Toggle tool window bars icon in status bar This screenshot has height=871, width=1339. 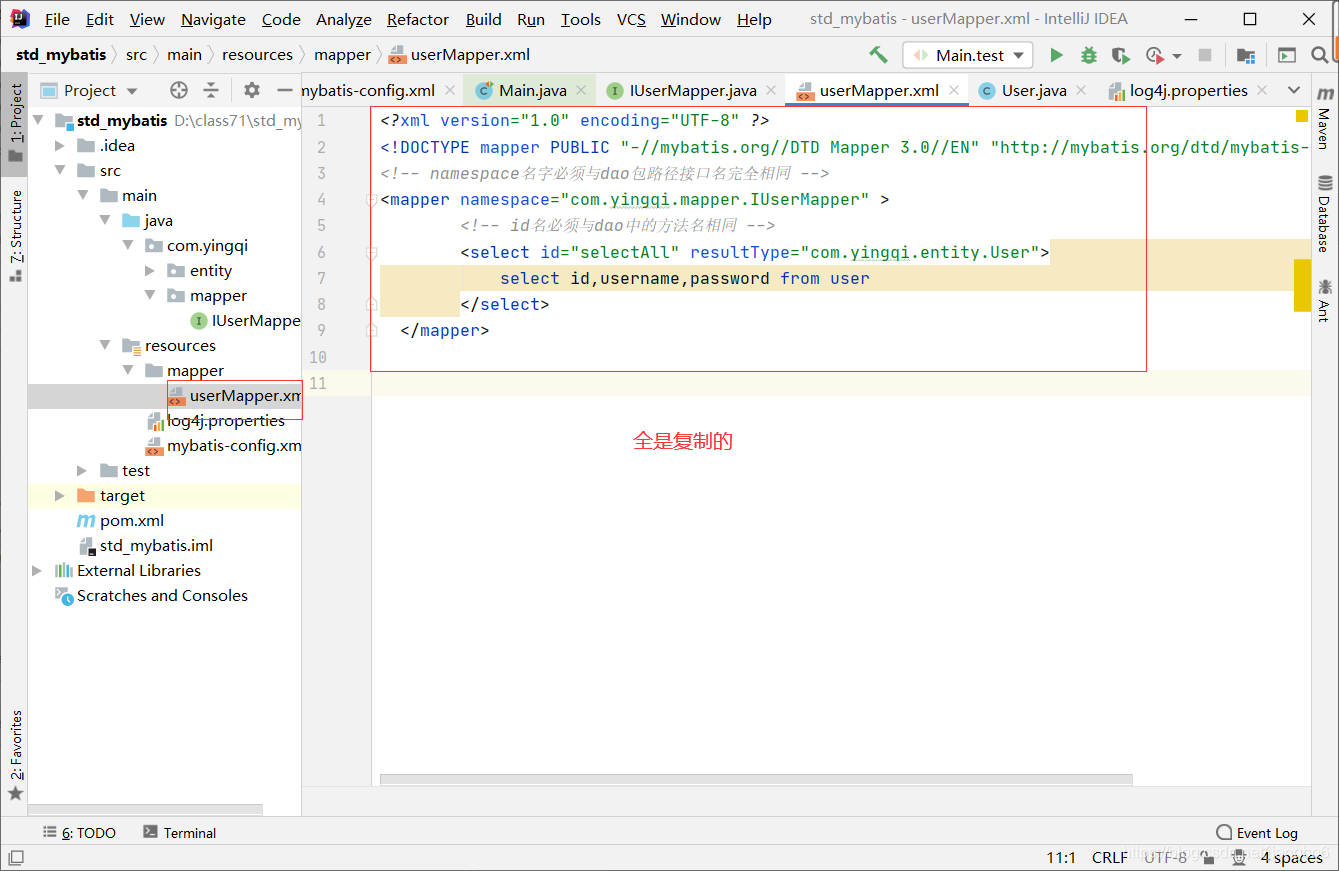click(16, 858)
